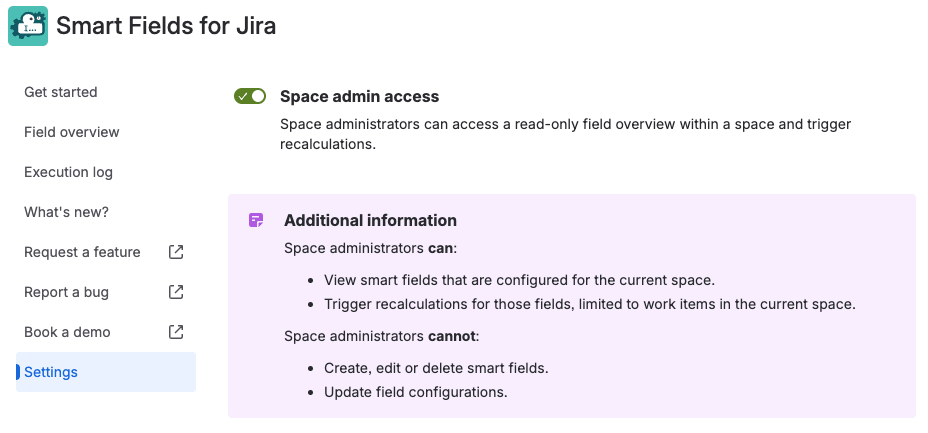Viewport: 928px width, 433px height.
Task: Click external link icon beside Request a feature
Action: pos(176,252)
